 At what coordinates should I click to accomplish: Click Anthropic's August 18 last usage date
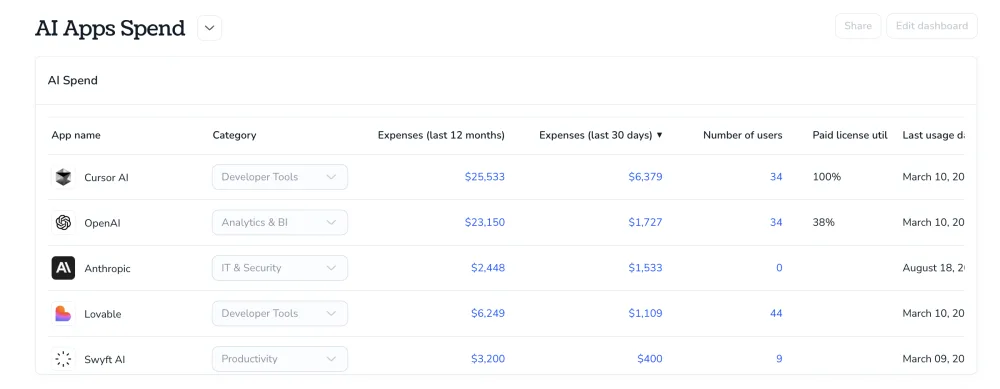pyautogui.click(x=933, y=268)
